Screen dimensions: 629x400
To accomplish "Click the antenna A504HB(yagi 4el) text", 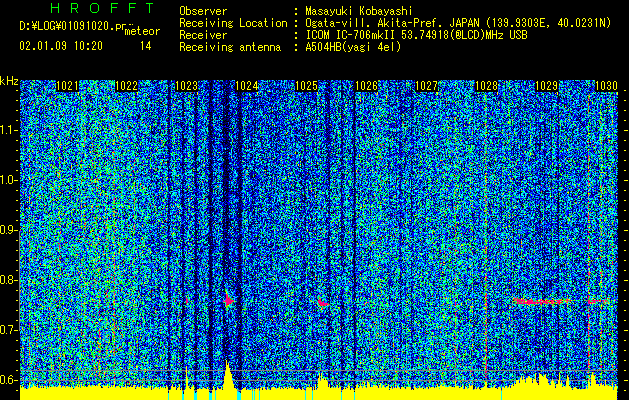I will coord(353,47).
